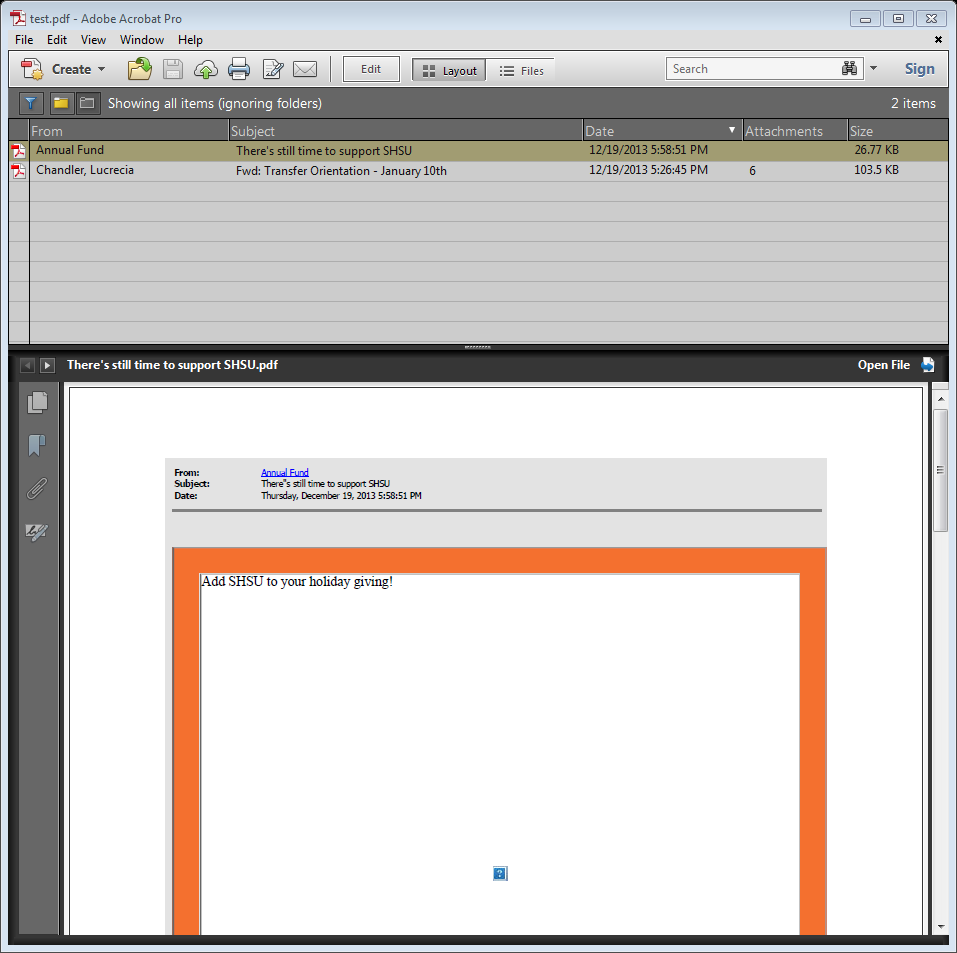The height and width of the screenshot is (953, 957).
Task: Open the Signatures panel icon
Action: (x=37, y=532)
